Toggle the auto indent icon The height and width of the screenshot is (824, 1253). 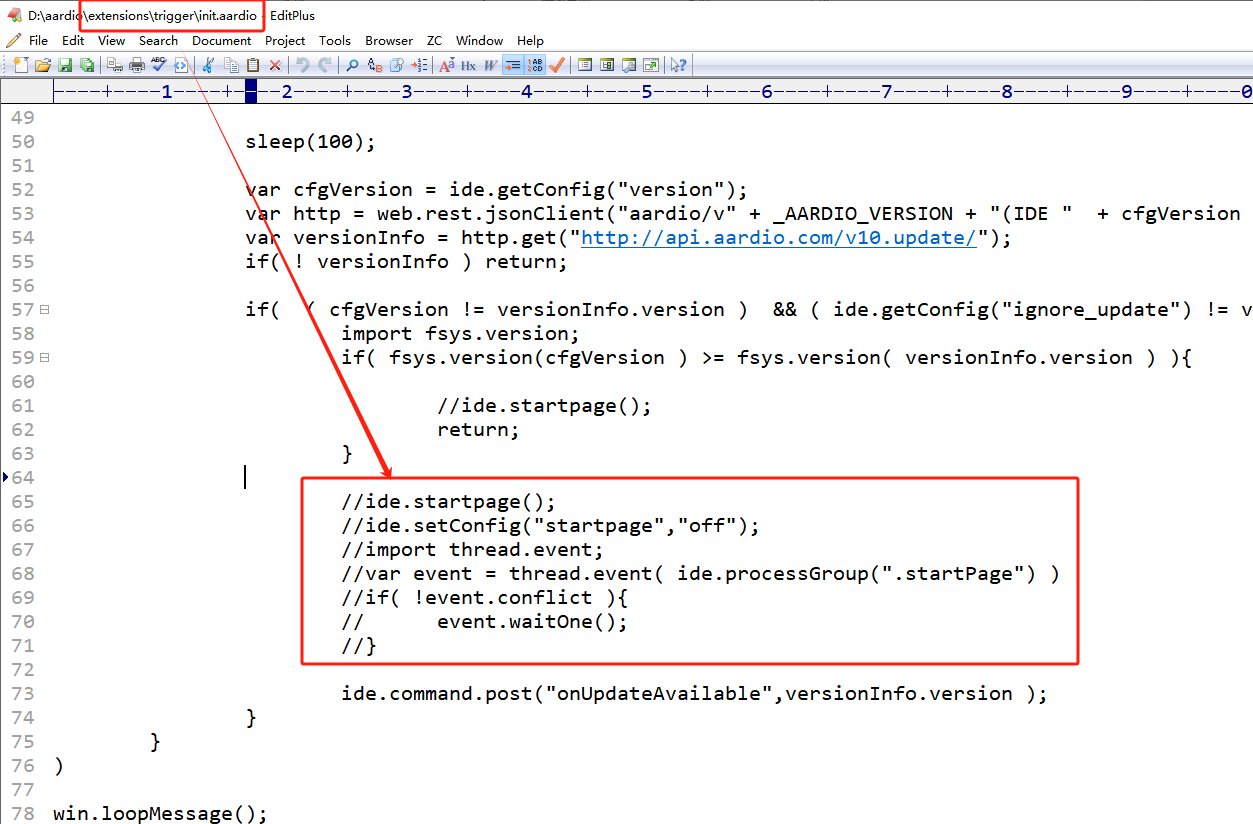[512, 65]
